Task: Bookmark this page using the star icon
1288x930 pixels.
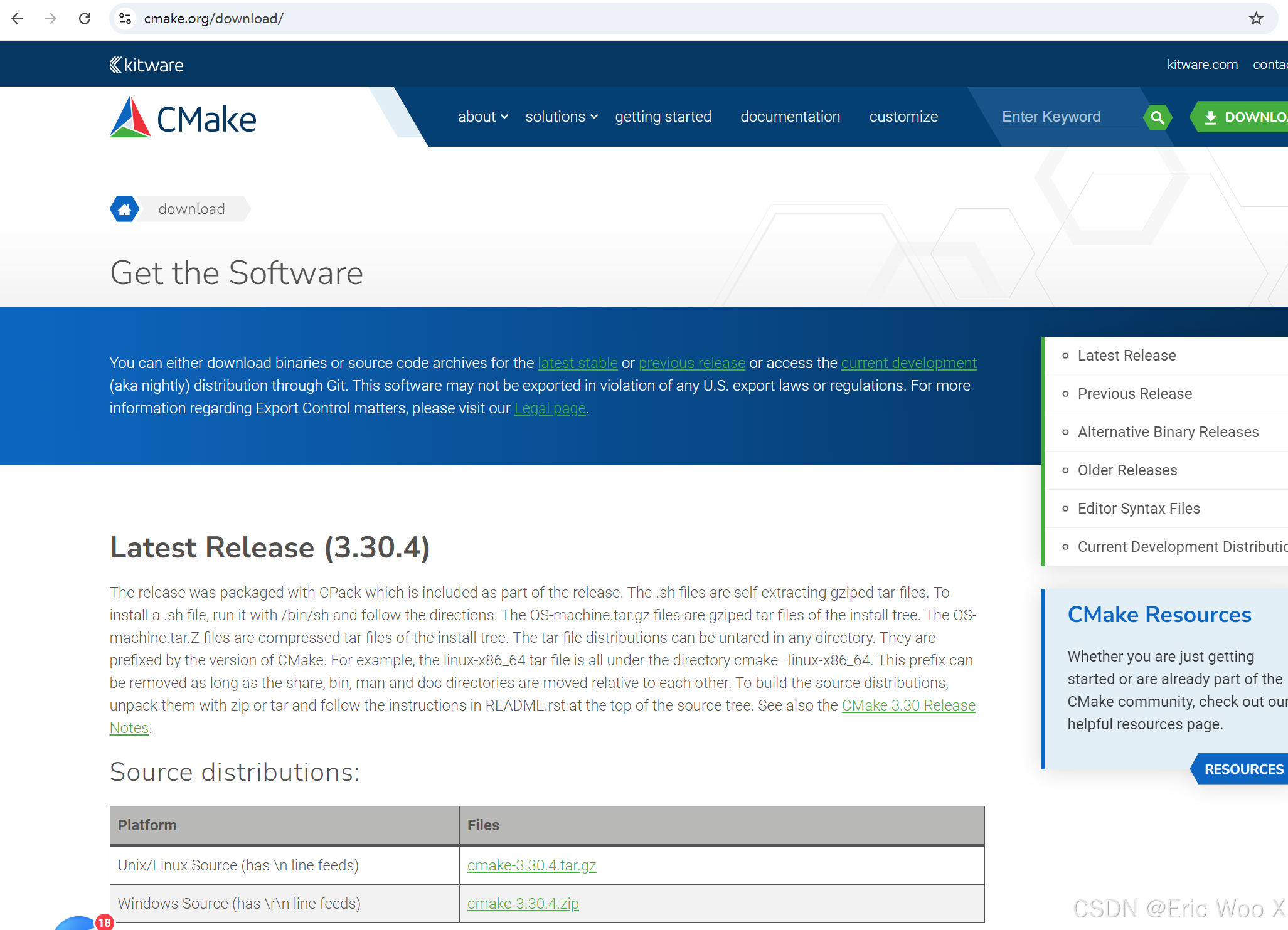Action: click(1255, 18)
